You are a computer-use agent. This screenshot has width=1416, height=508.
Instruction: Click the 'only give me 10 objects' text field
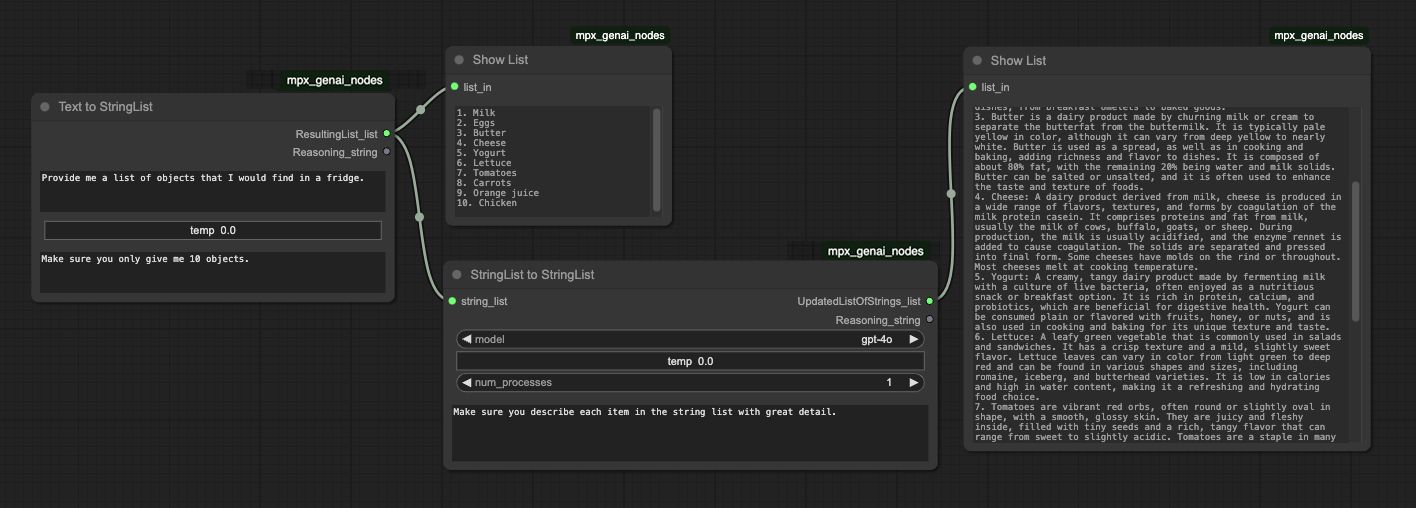[213, 272]
